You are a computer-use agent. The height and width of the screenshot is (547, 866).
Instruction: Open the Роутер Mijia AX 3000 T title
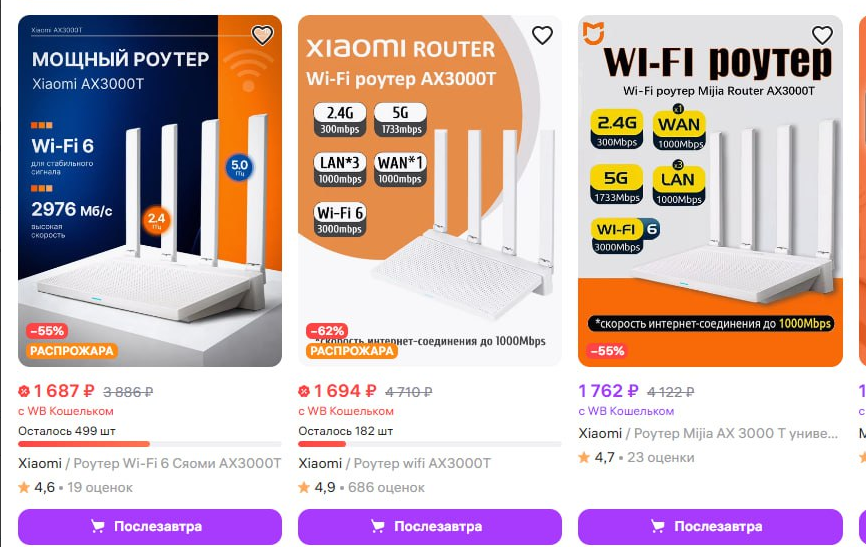point(736,433)
